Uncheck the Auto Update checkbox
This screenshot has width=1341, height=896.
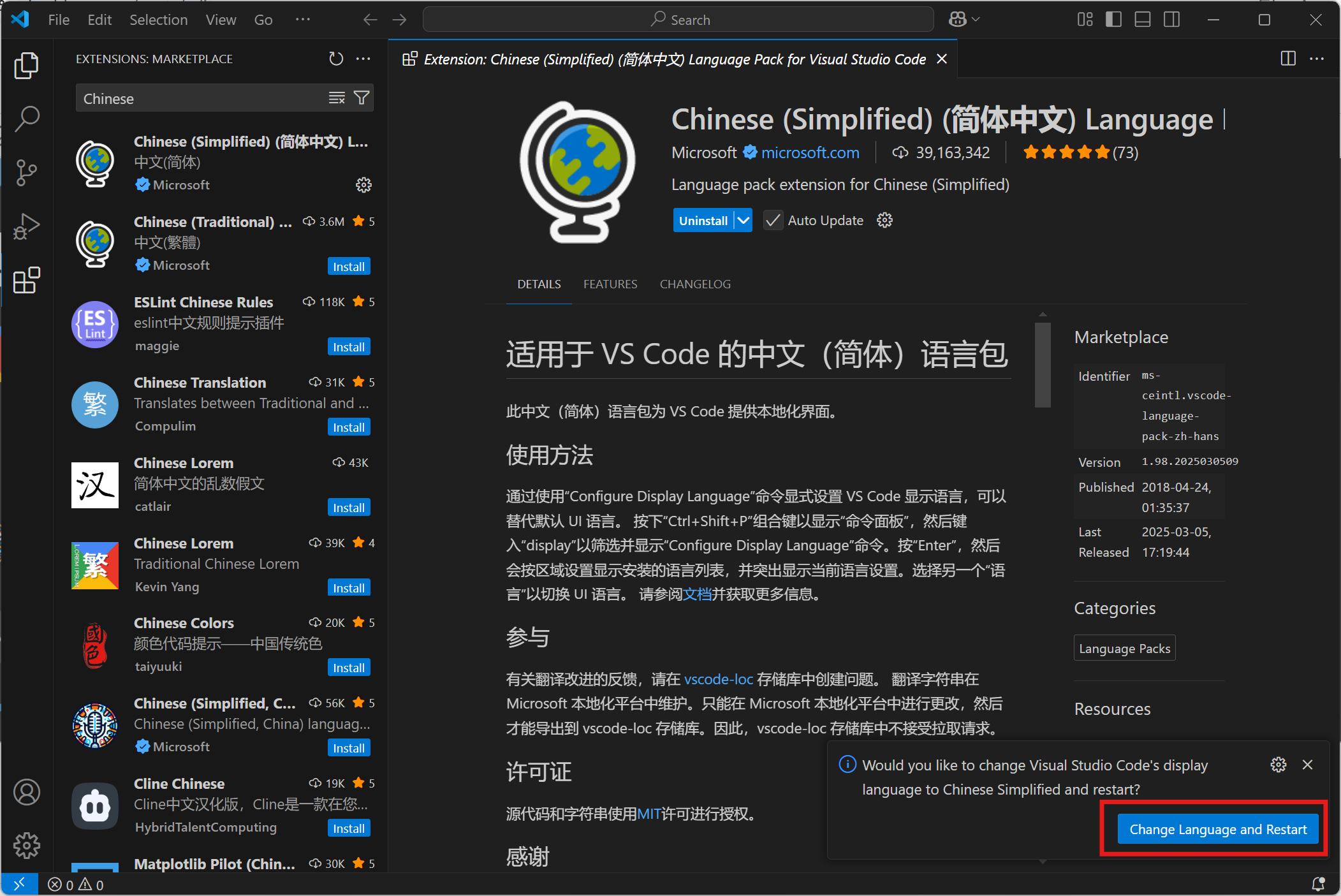tap(773, 221)
